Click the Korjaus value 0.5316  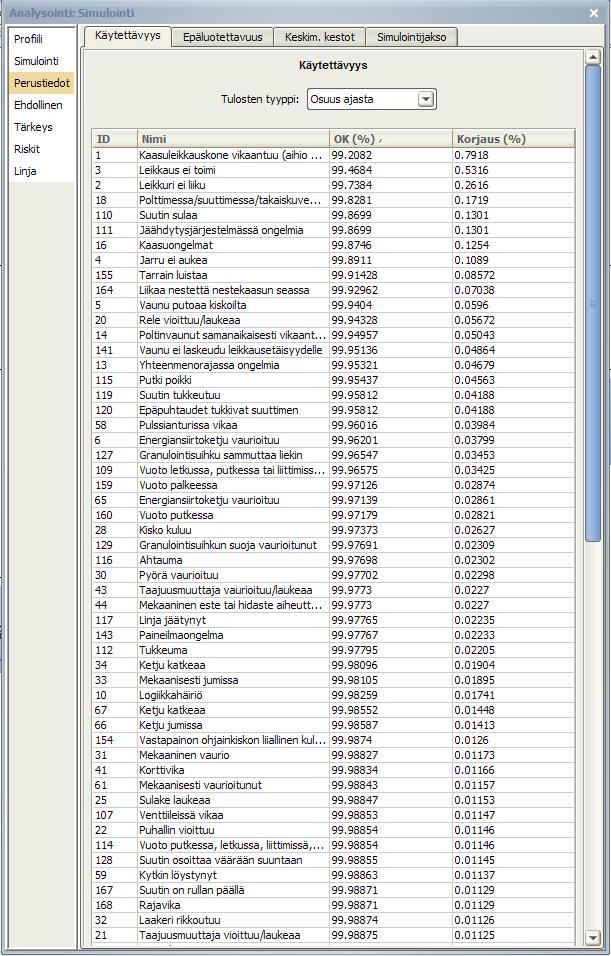coord(471,170)
